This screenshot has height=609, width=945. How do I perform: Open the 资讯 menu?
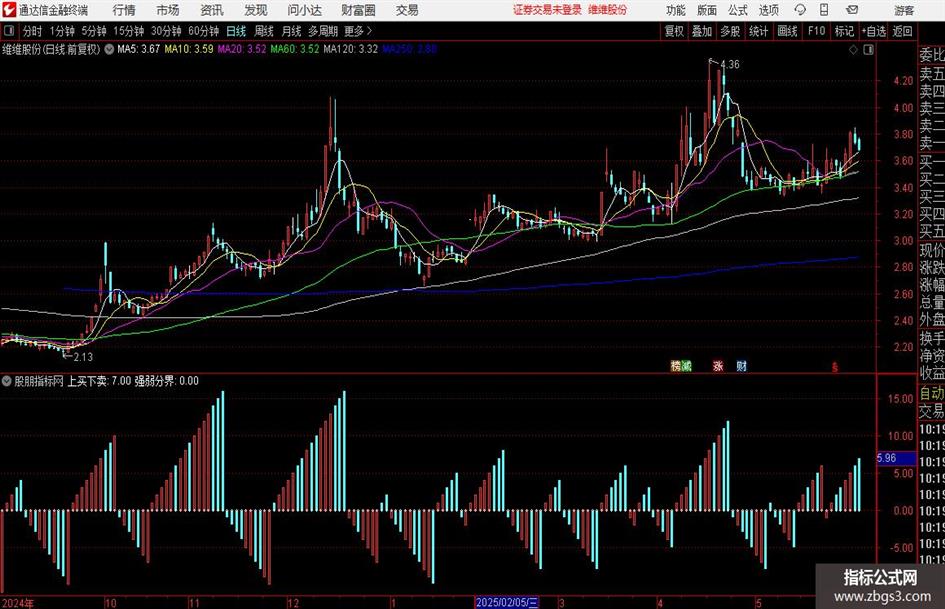pos(212,10)
